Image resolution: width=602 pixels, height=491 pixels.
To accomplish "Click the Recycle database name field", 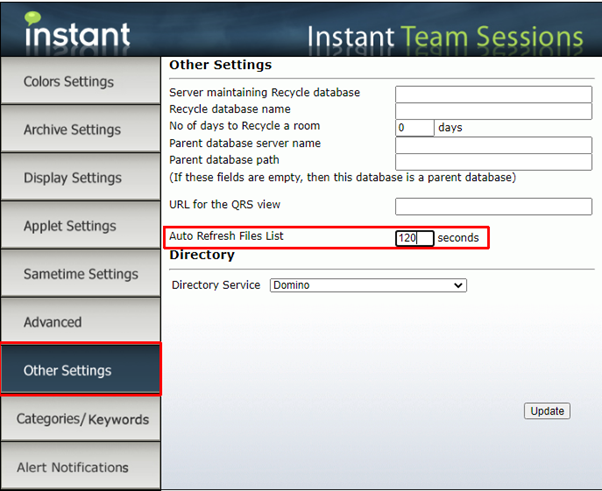I will pos(493,111).
